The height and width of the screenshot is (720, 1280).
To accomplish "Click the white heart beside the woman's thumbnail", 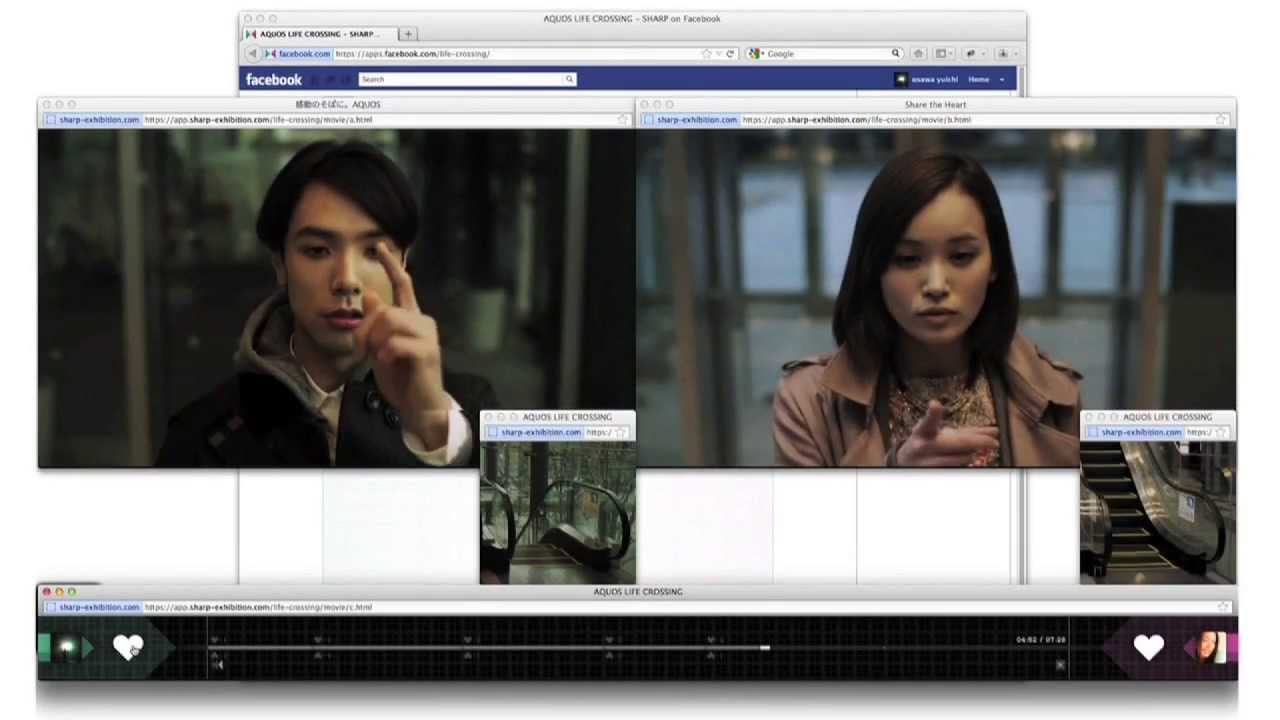I will pyautogui.click(x=1149, y=648).
